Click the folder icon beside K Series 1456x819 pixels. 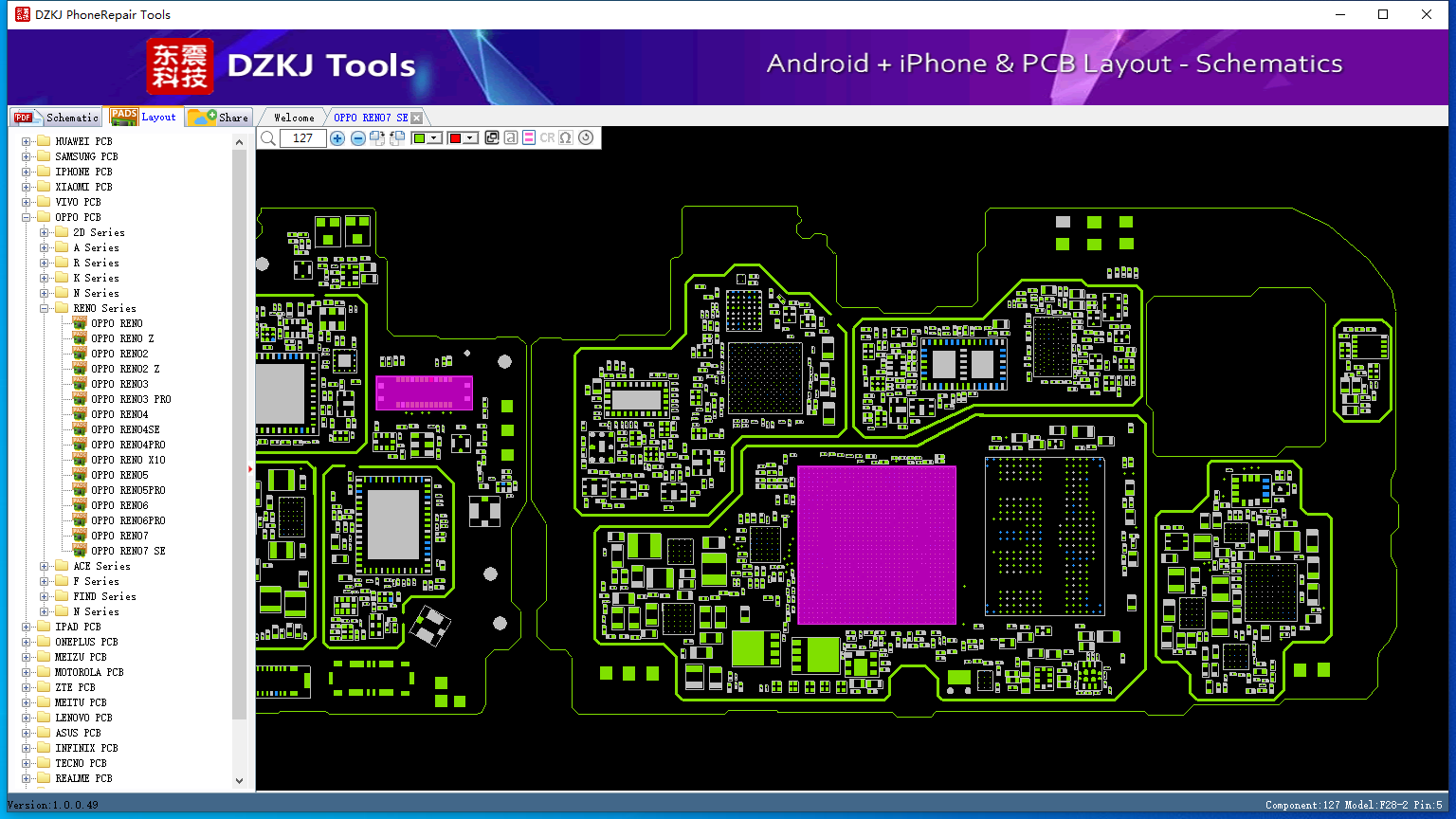[x=62, y=278]
